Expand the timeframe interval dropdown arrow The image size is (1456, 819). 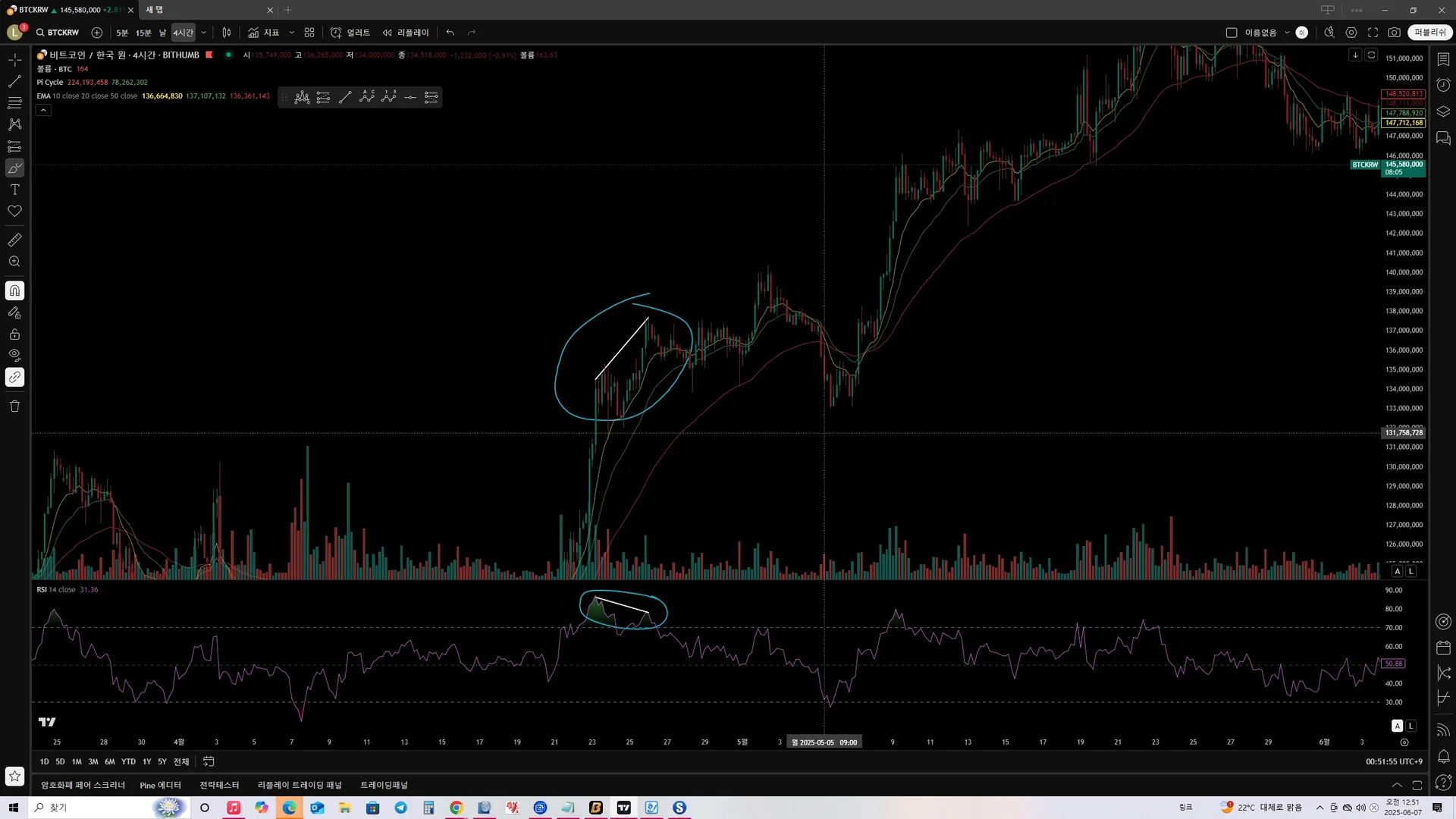pos(203,33)
